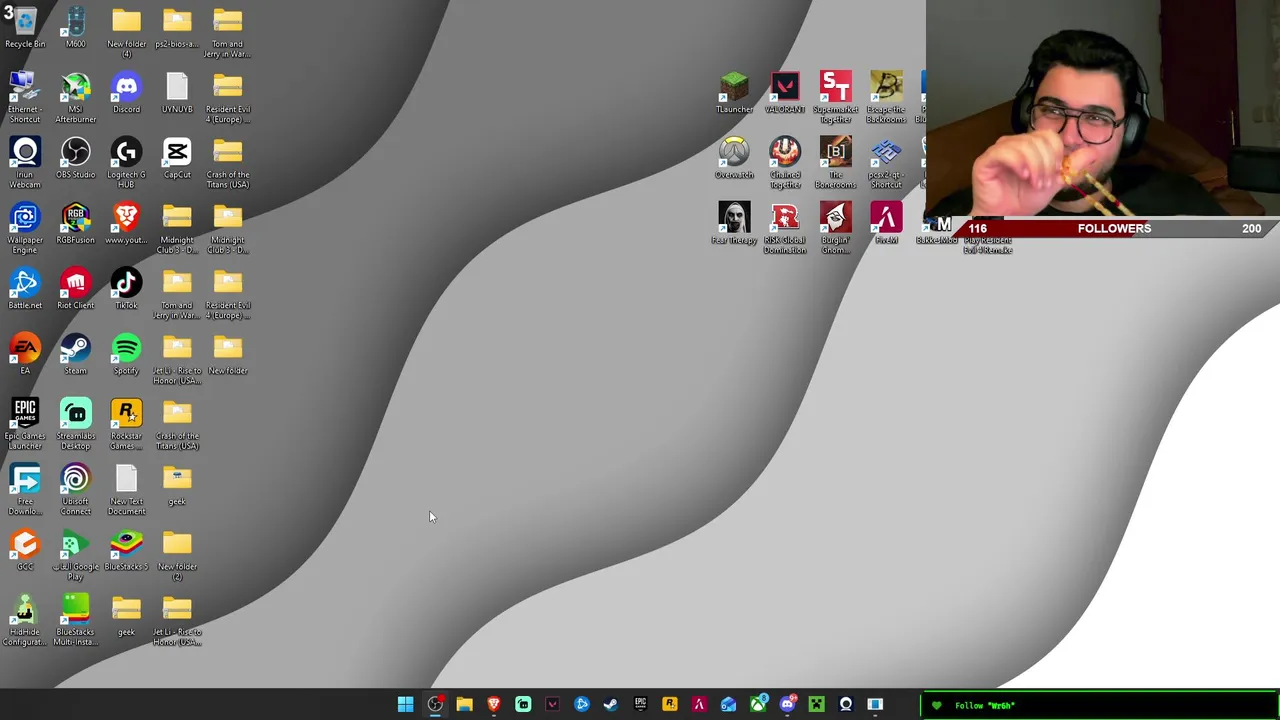This screenshot has width=1280, height=720.
Task: Select the New folder (4) folder
Action: point(127,32)
